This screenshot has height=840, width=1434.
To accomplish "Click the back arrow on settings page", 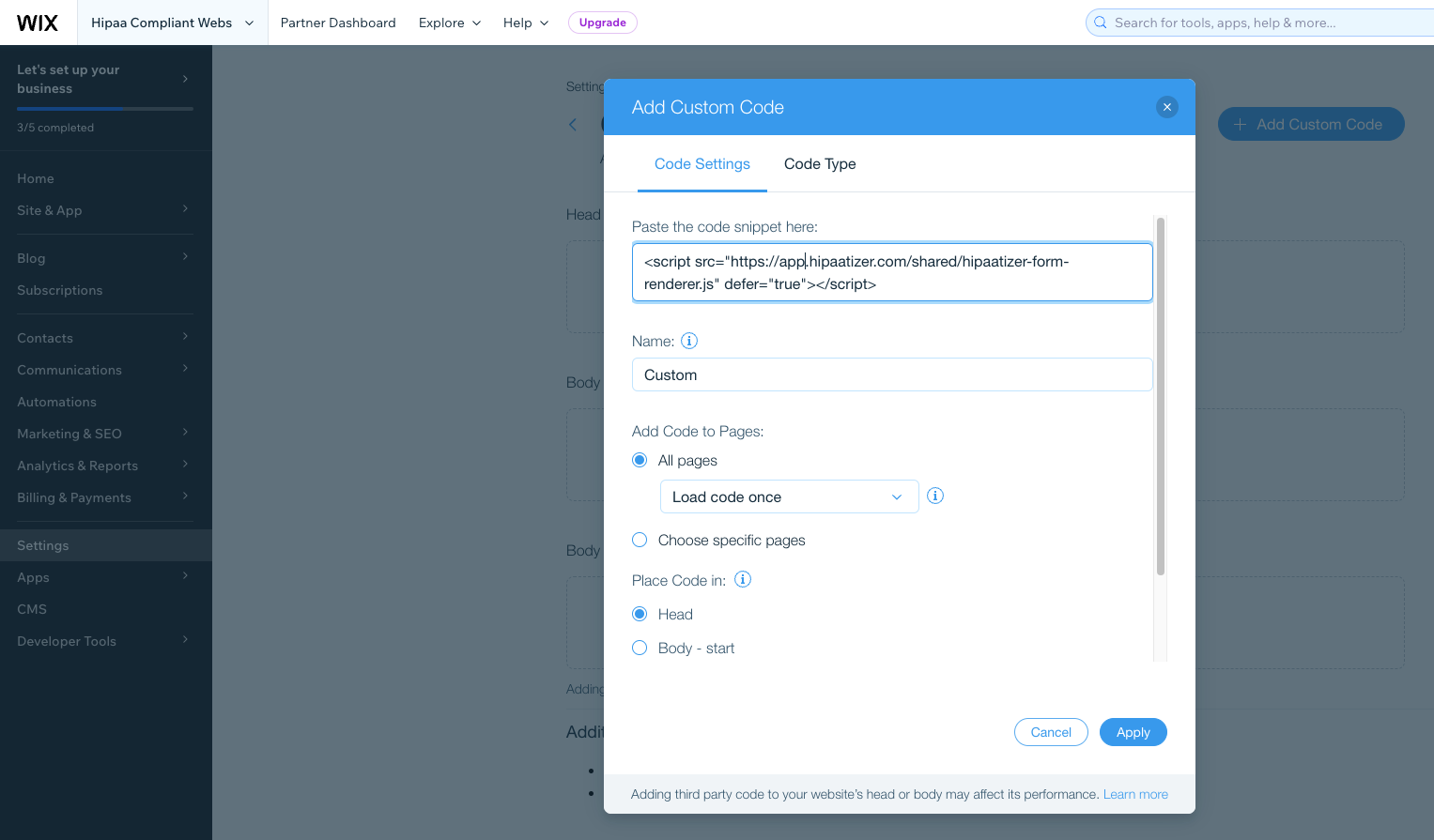I will [x=573, y=125].
